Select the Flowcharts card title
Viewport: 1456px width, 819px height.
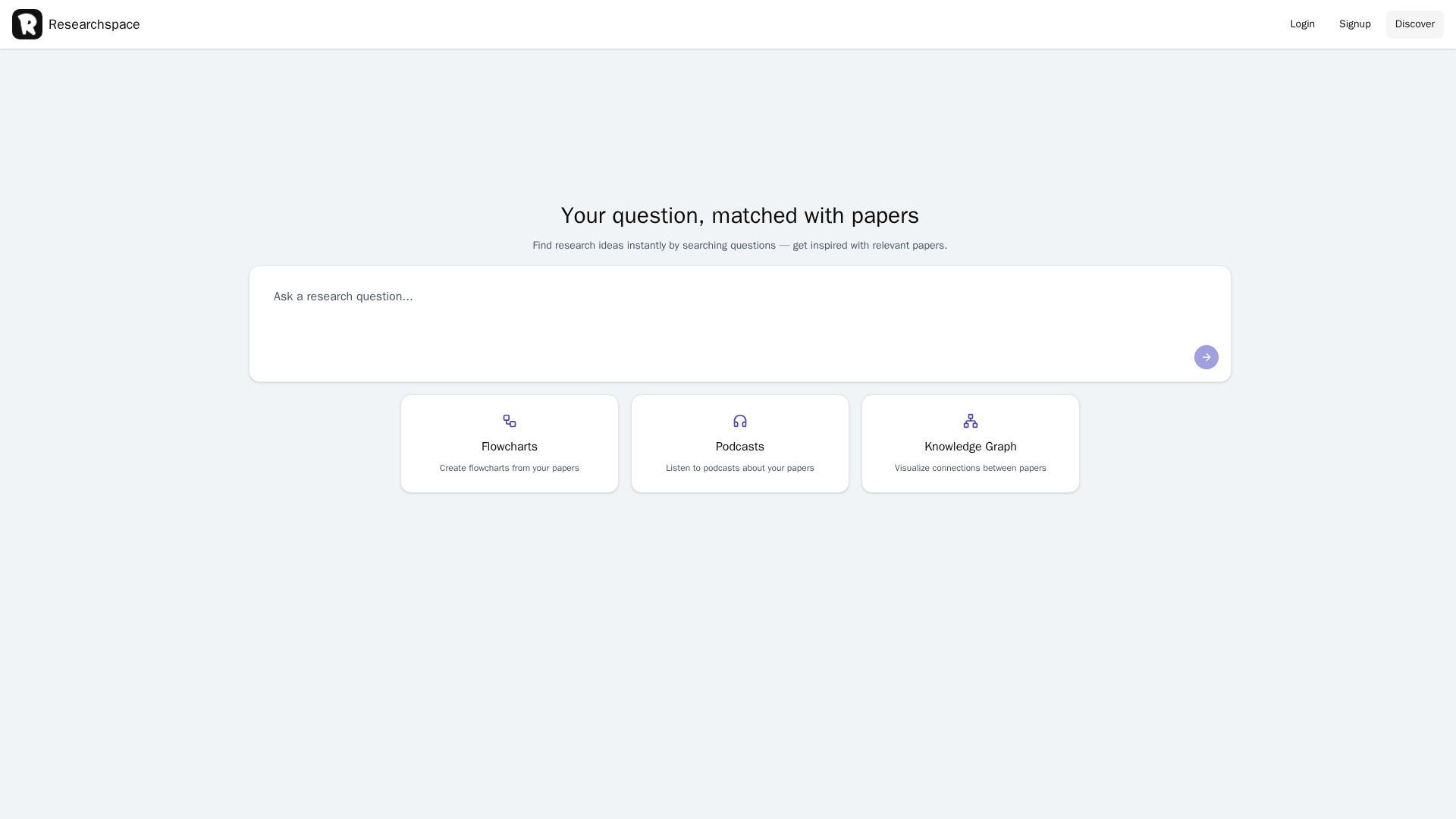tap(510, 447)
